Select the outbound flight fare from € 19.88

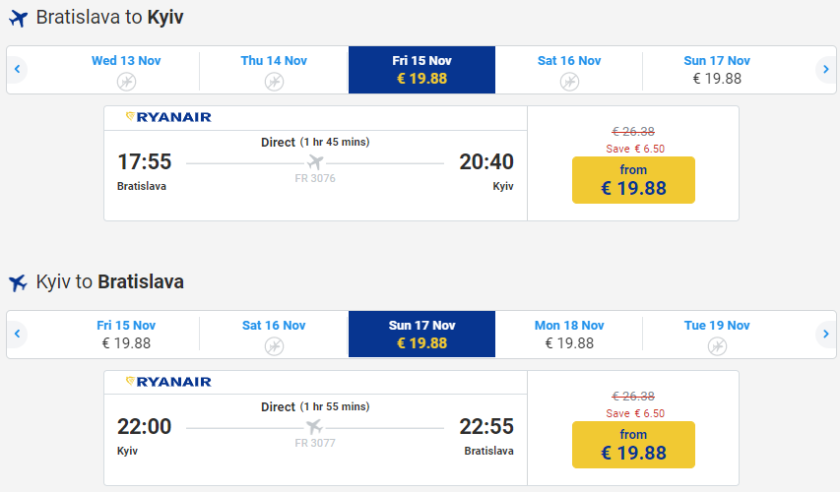pyautogui.click(x=633, y=180)
